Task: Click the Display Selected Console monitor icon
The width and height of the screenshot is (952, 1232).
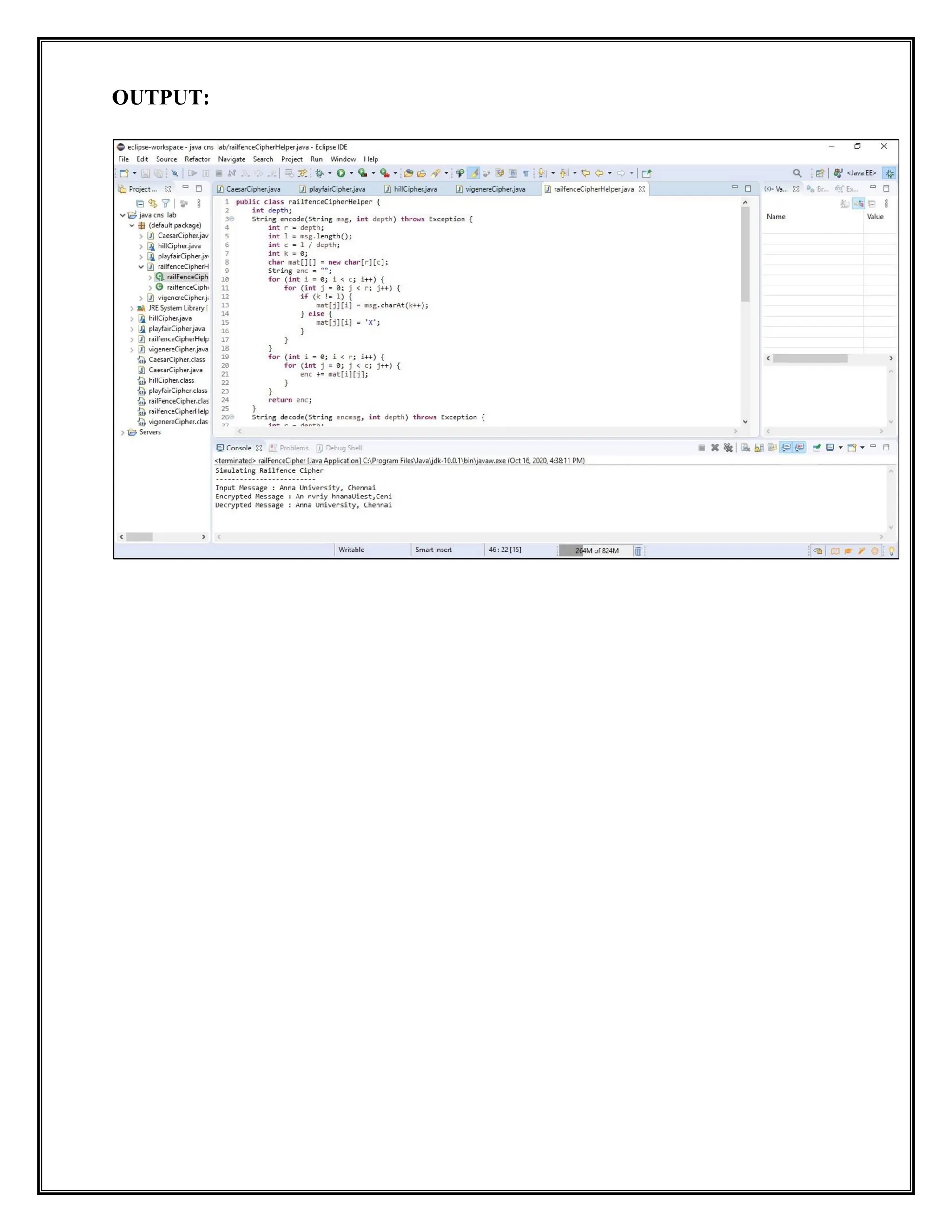Action: click(x=830, y=447)
